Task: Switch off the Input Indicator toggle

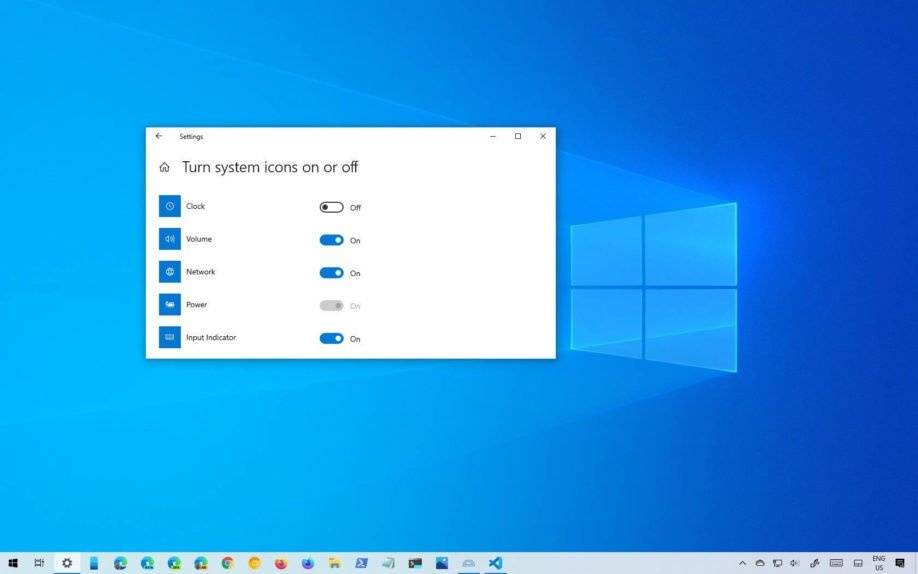Action: [331, 338]
